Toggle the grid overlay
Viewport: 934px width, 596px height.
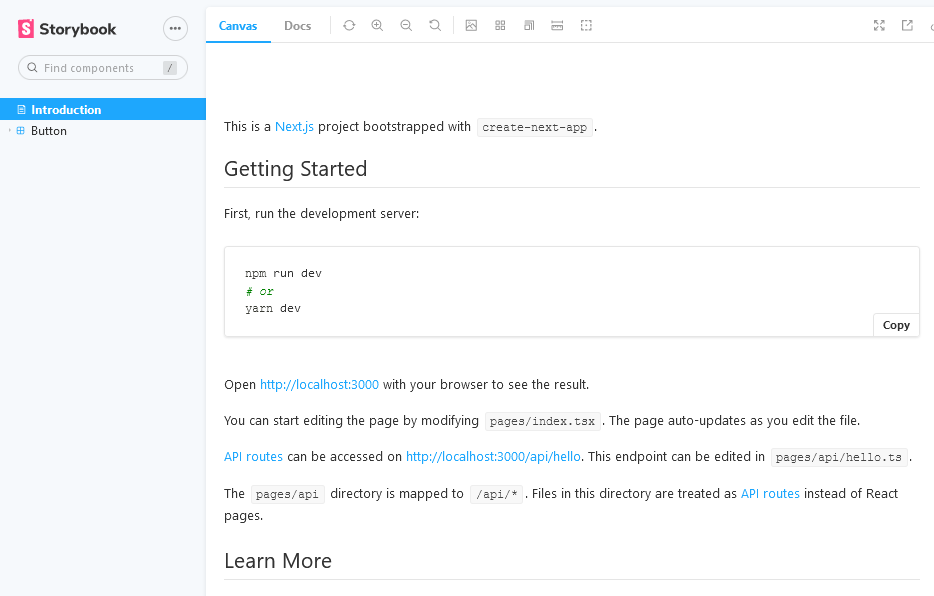(x=500, y=25)
